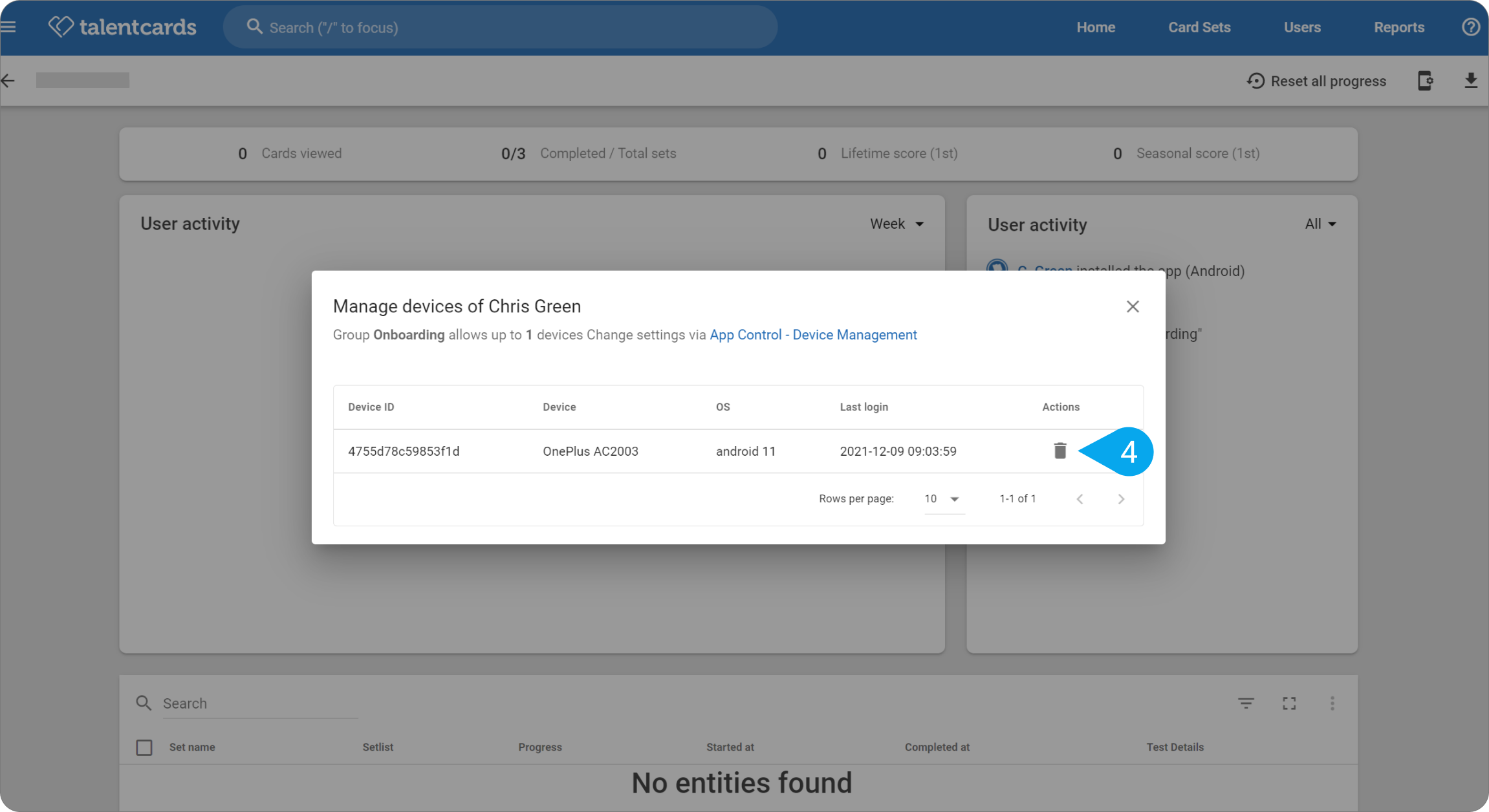Image resolution: width=1489 pixels, height=812 pixels.
Task: Tick the select-all checkbox beside Set name
Action: [x=144, y=747]
